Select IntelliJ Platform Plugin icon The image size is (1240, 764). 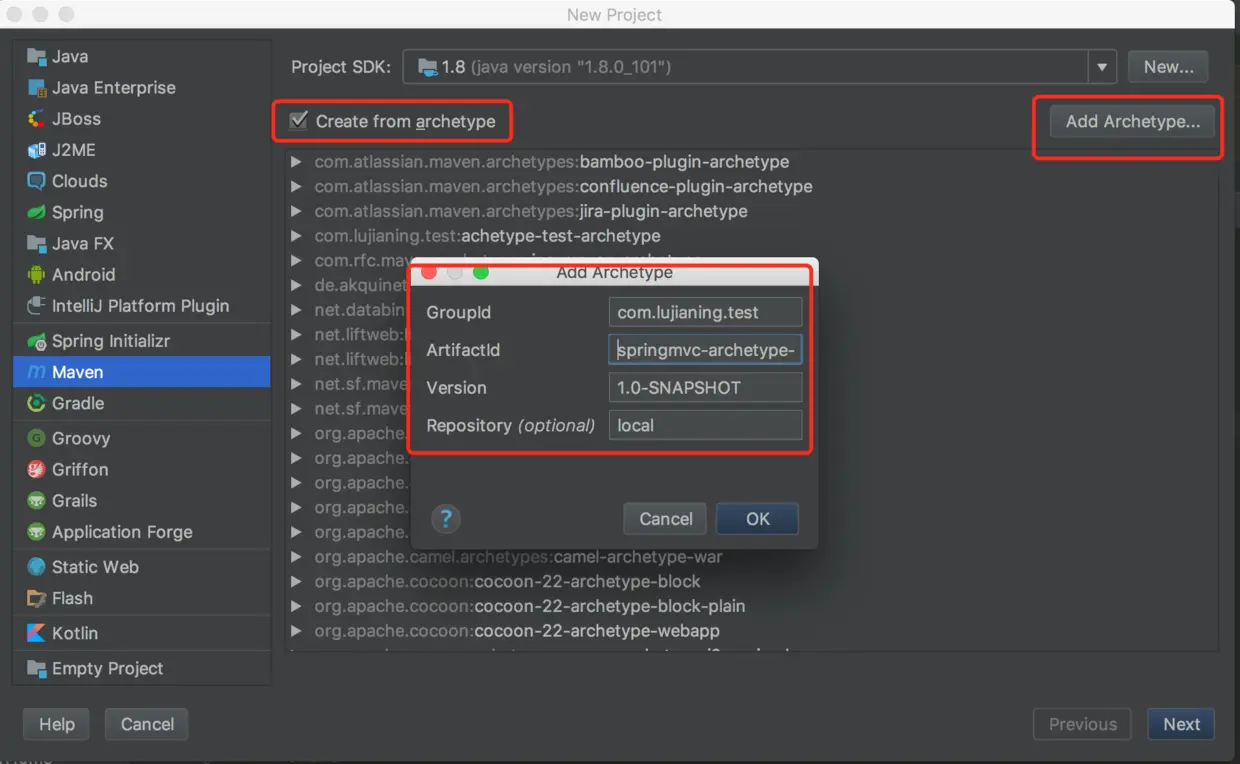click(x=37, y=305)
